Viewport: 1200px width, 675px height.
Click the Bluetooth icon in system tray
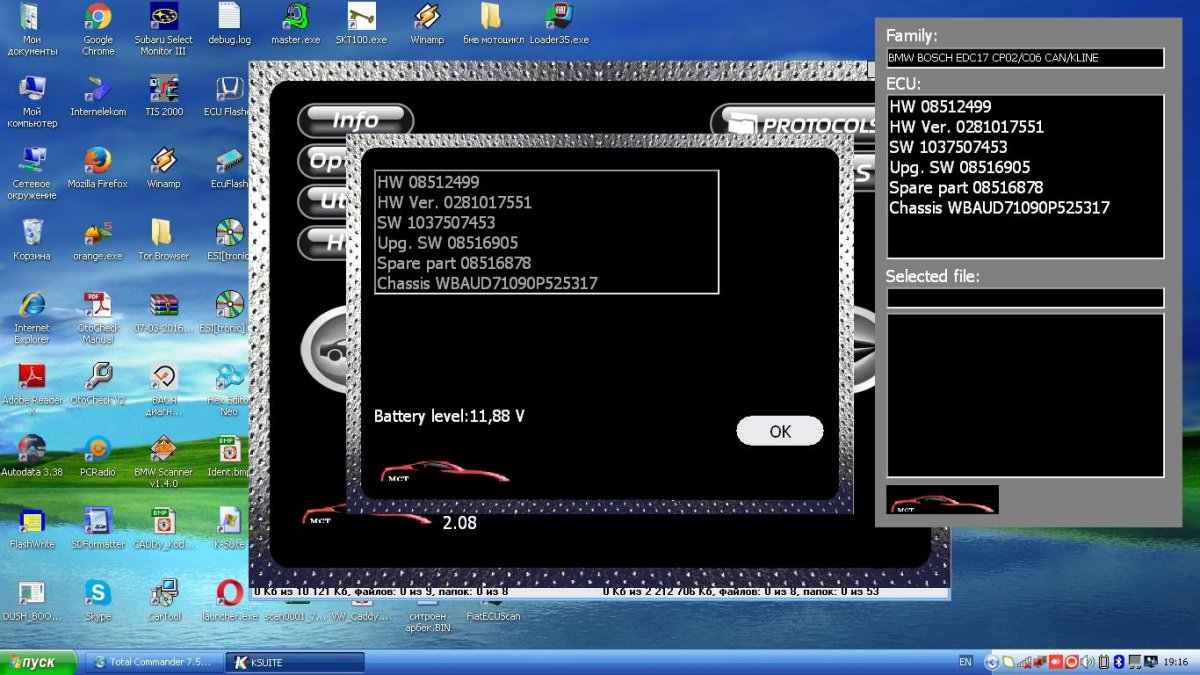click(1120, 662)
